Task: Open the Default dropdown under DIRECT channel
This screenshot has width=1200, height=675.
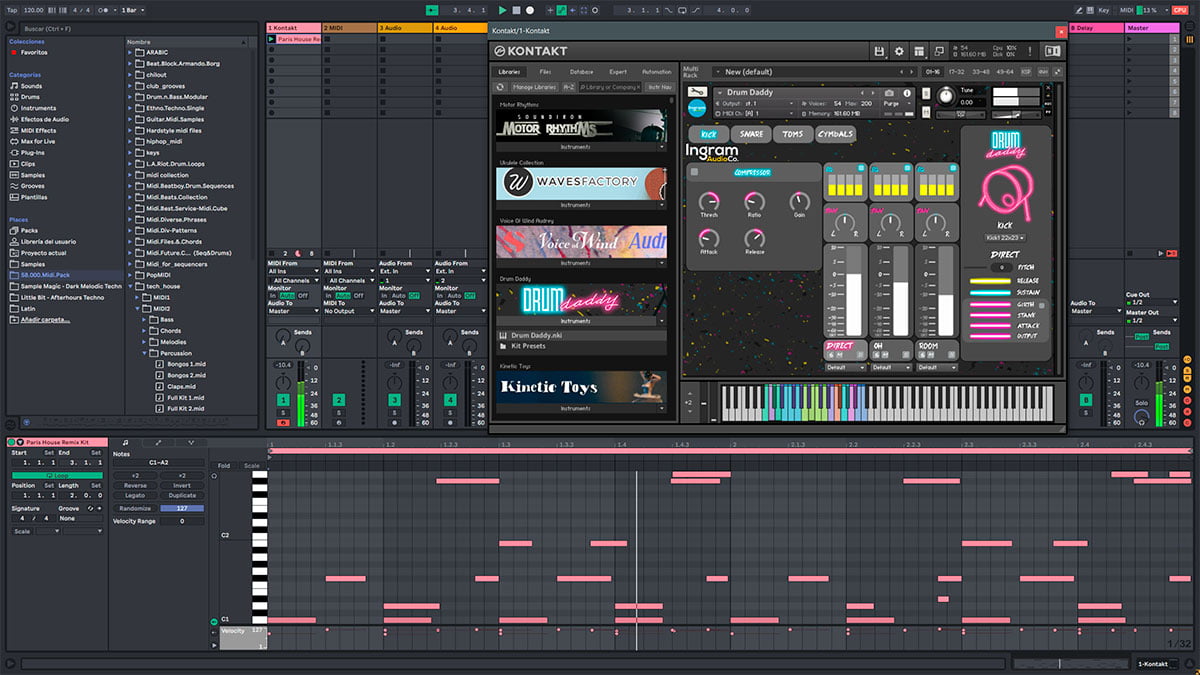Action: (845, 367)
